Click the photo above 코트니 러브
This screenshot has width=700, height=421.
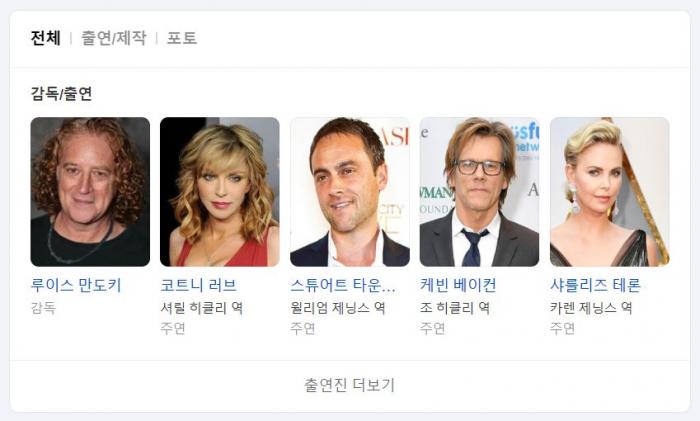[220, 192]
